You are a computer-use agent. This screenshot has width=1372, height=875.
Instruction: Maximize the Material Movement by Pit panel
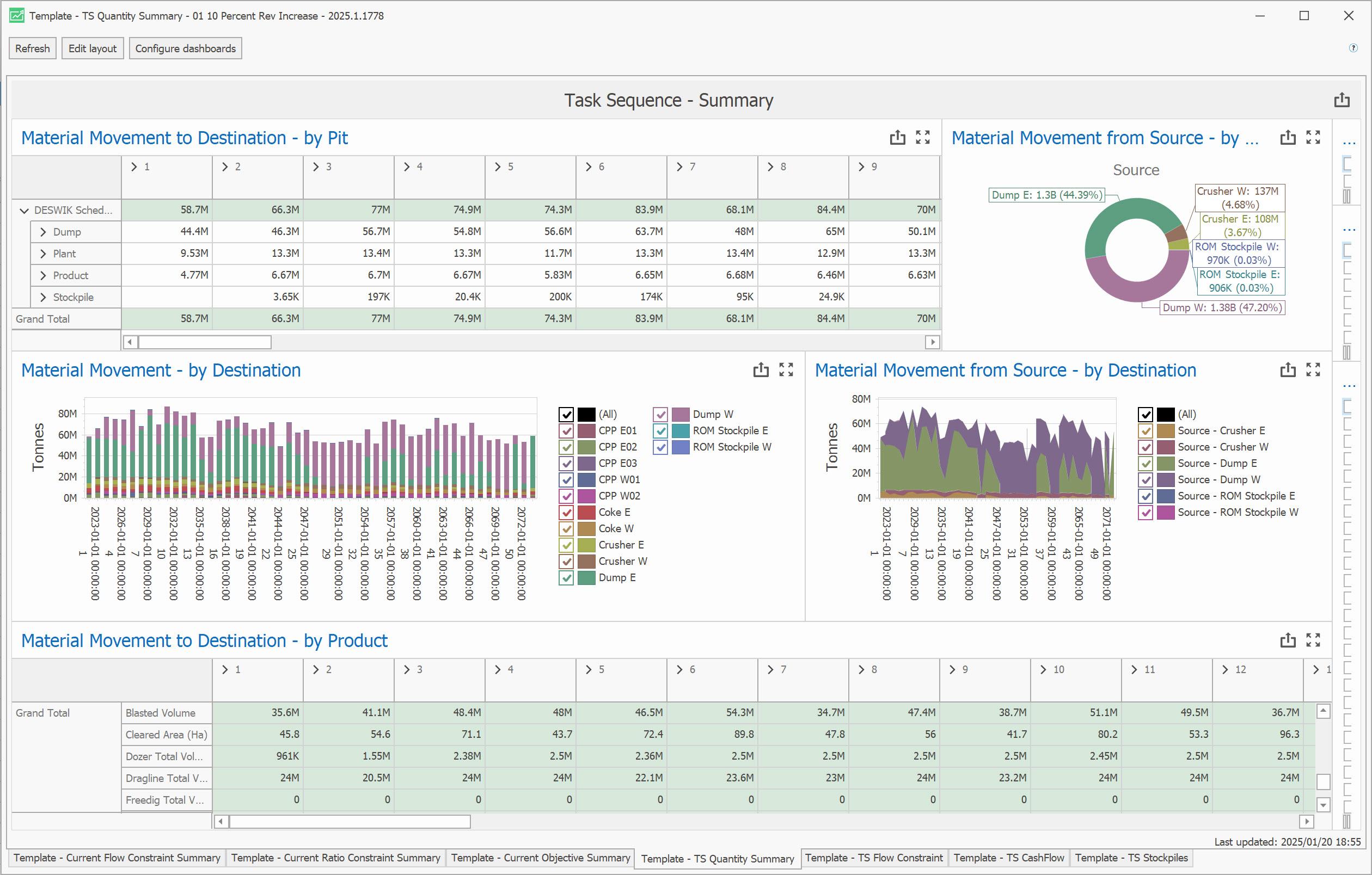tap(922, 137)
